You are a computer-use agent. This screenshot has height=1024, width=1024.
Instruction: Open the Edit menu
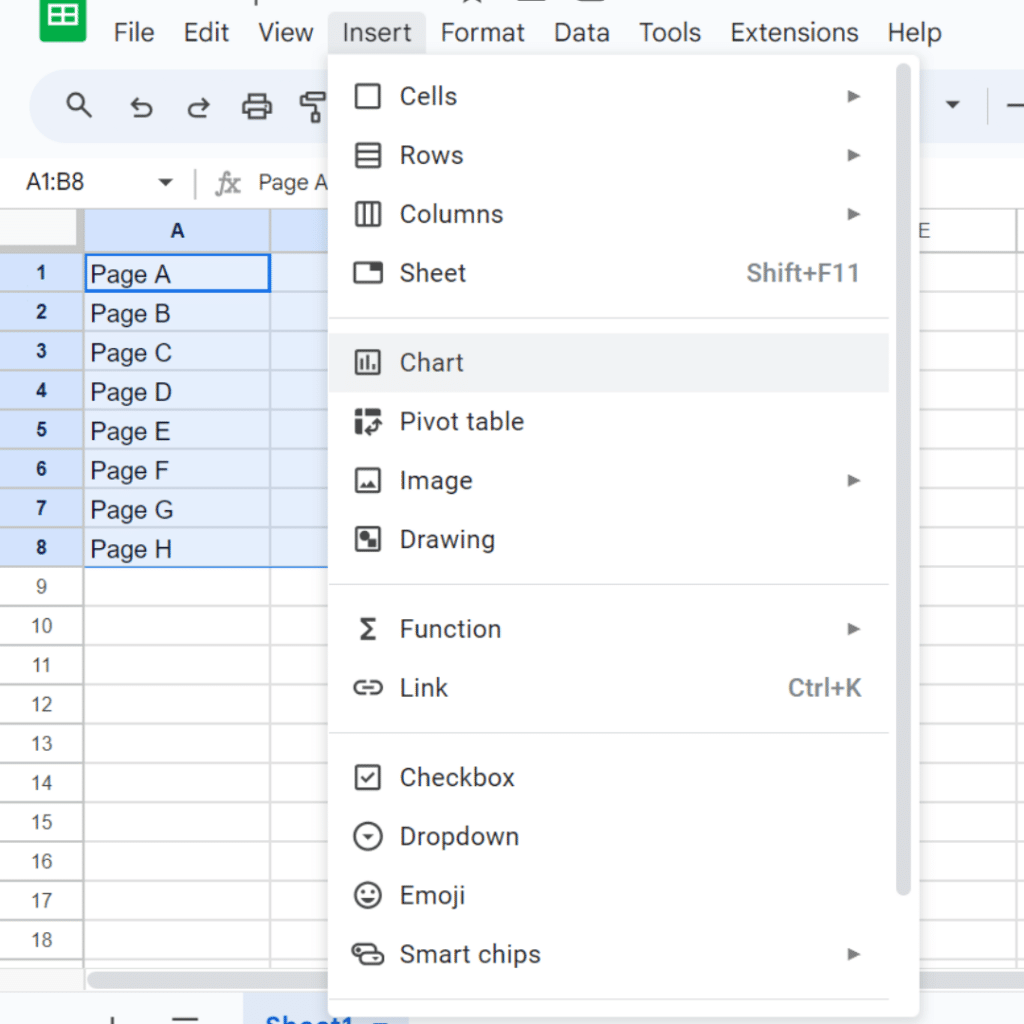pos(206,33)
